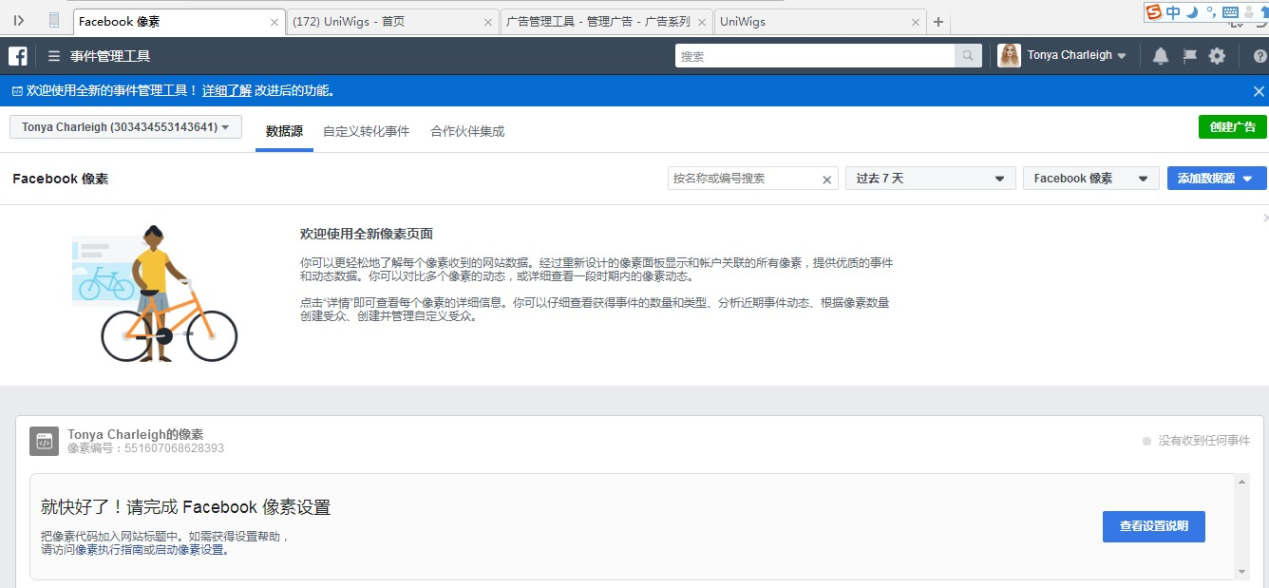Screen dimensions: 1269x588
Task: Switch to the 自定义转化事件 tab
Action: pyautogui.click(x=366, y=131)
